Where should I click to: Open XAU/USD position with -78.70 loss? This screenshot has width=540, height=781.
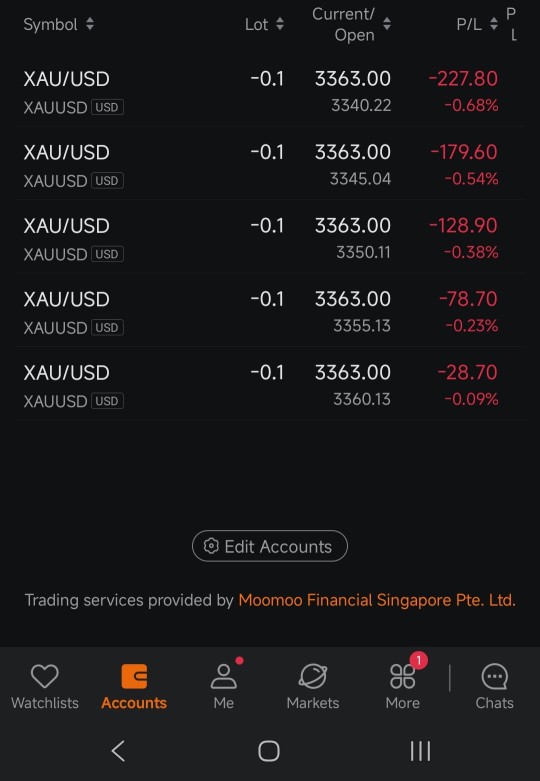click(270, 311)
